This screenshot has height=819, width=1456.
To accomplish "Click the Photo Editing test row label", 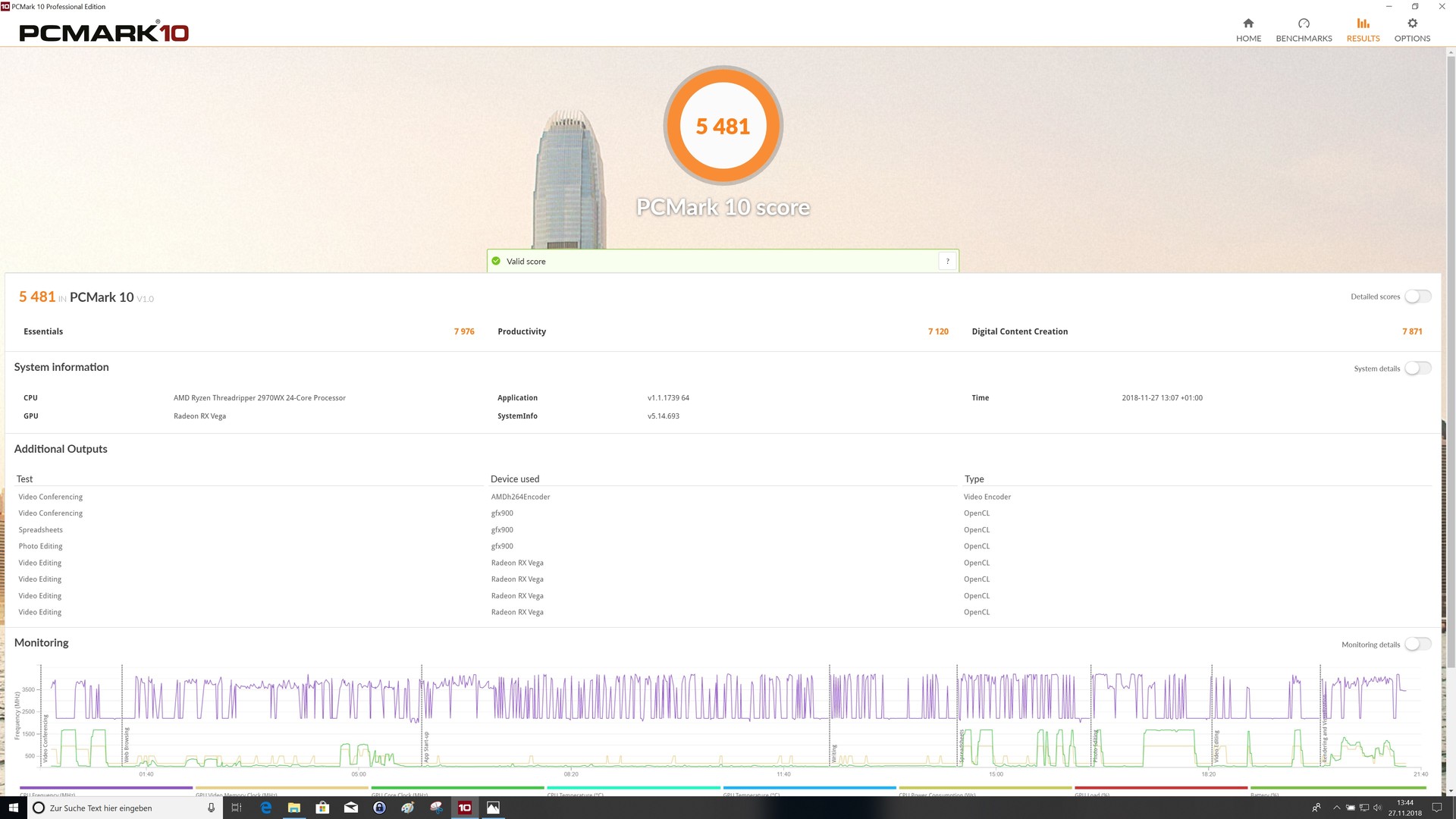I will coord(41,546).
